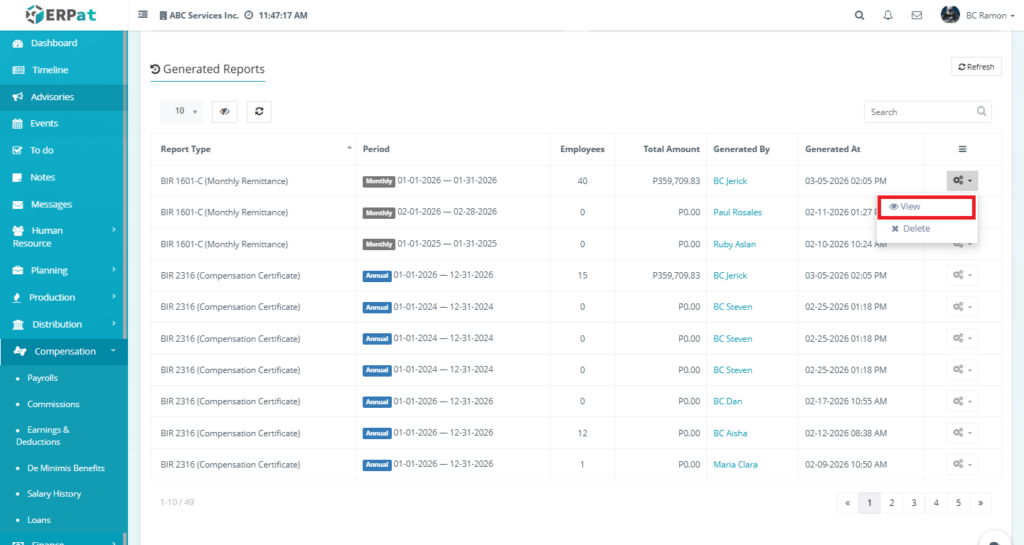Toggle column visibility with eye button
This screenshot has width=1024, height=545.
coord(224,112)
